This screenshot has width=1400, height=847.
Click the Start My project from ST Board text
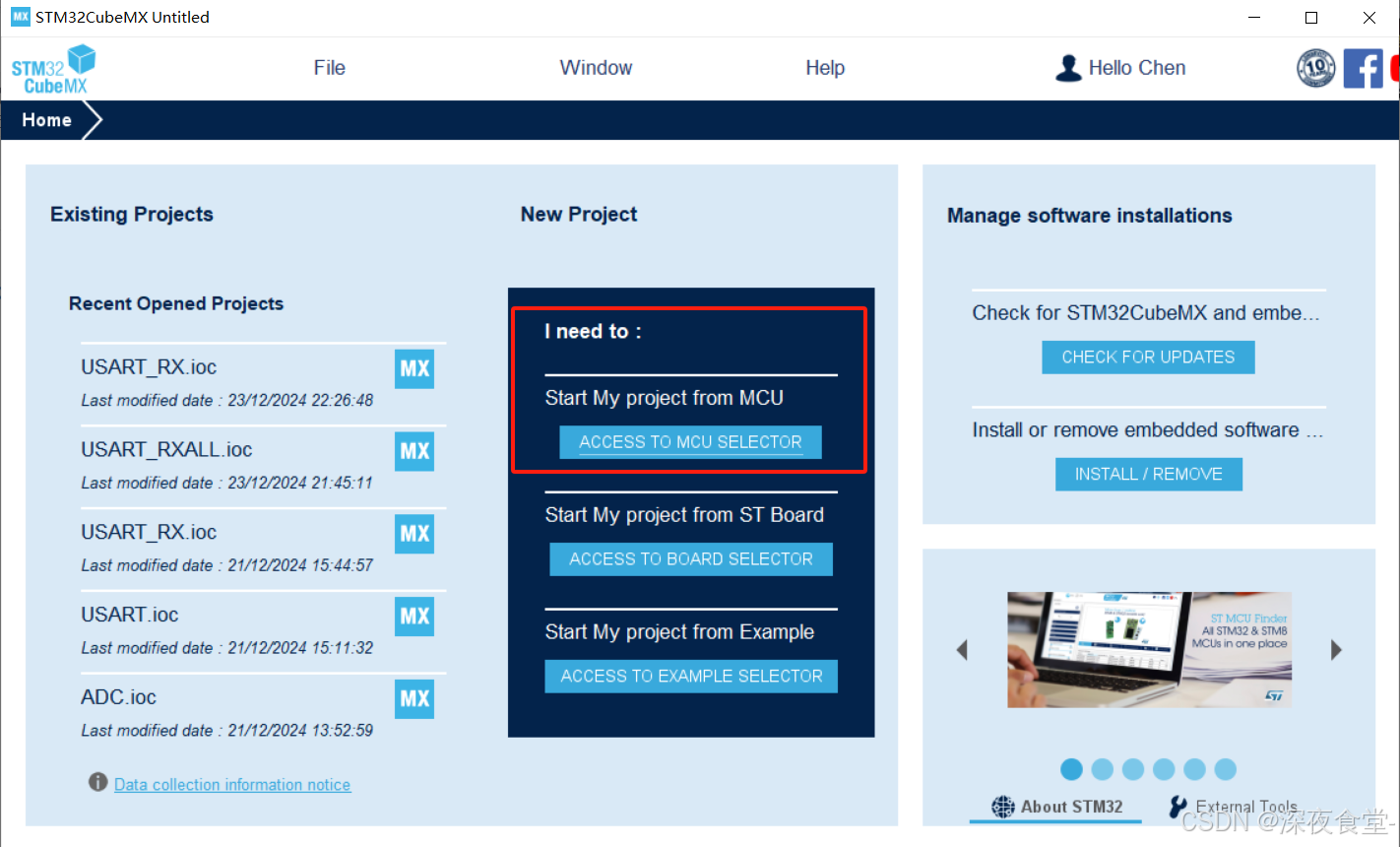click(684, 515)
